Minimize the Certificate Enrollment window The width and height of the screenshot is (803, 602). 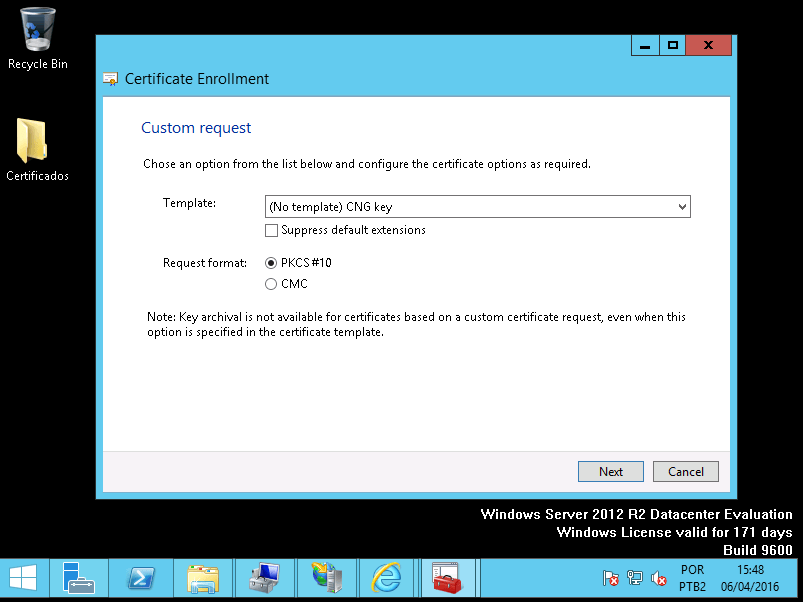click(x=645, y=46)
